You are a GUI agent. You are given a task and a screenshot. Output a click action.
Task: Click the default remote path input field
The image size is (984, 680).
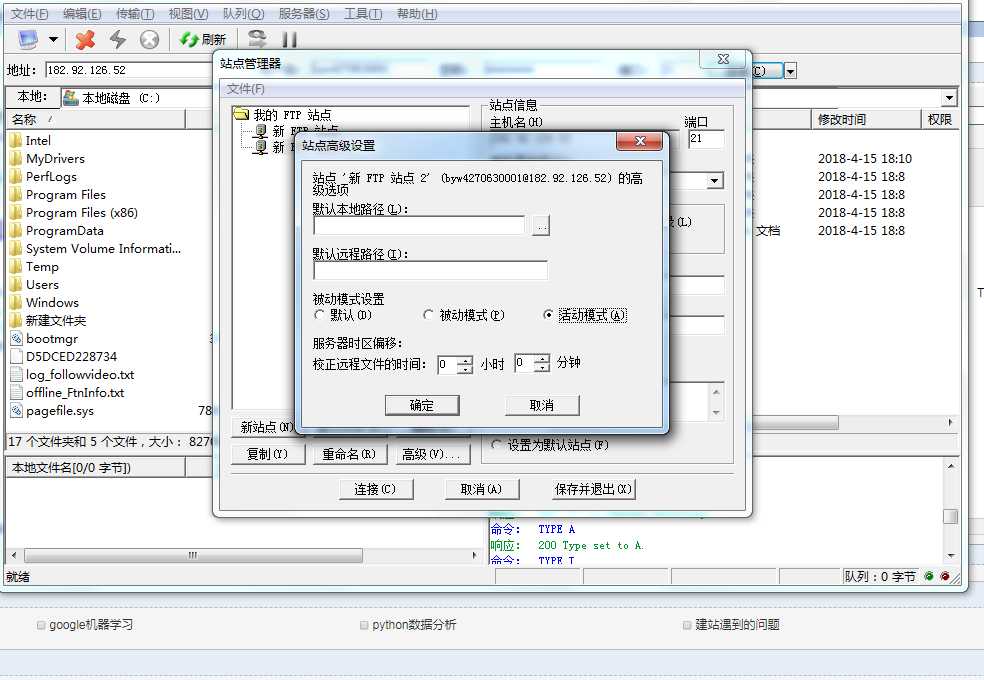point(430,270)
